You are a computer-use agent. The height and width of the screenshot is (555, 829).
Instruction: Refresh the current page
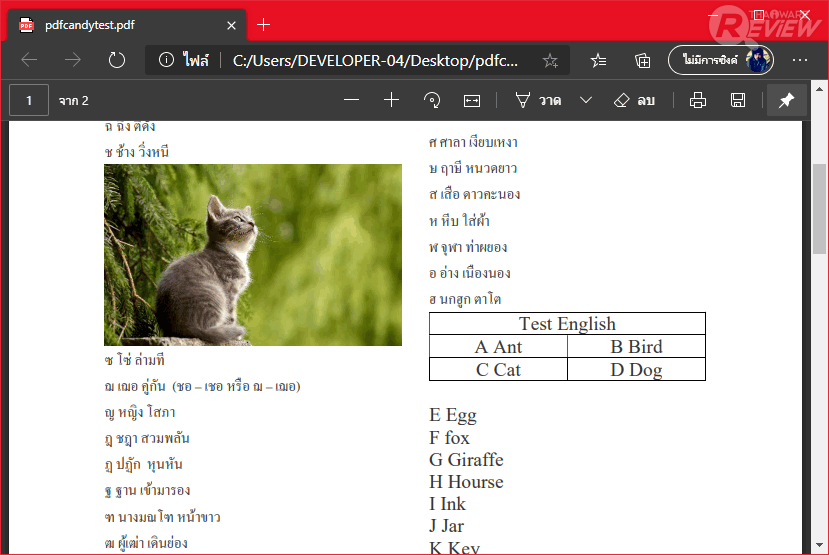(117, 60)
